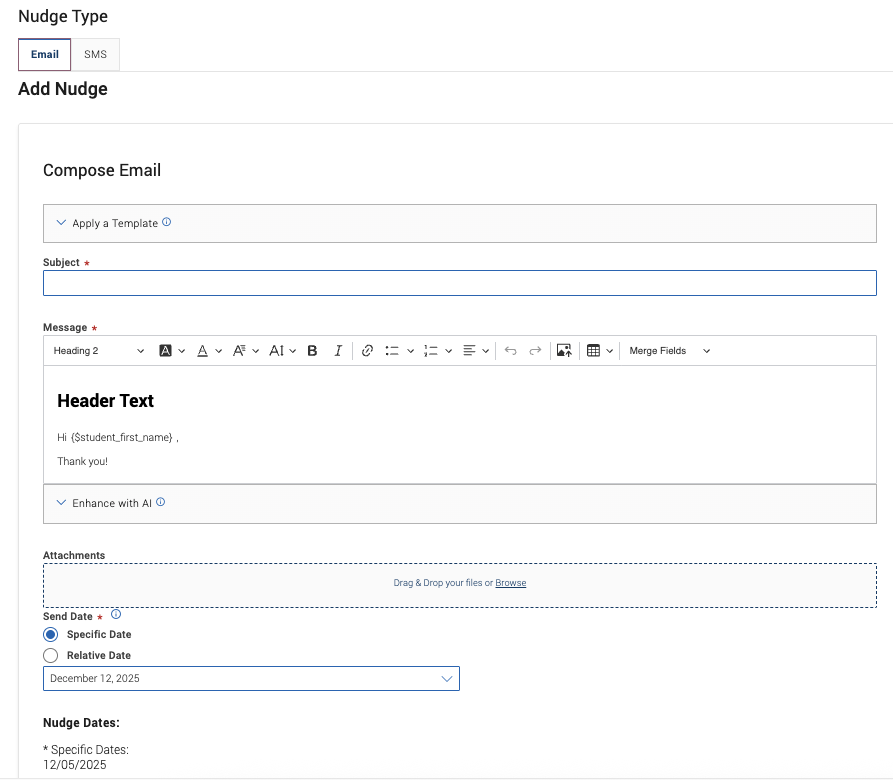Viewport: 893px width, 780px height.
Task: Open the Merge Fields dropdown
Action: (669, 351)
